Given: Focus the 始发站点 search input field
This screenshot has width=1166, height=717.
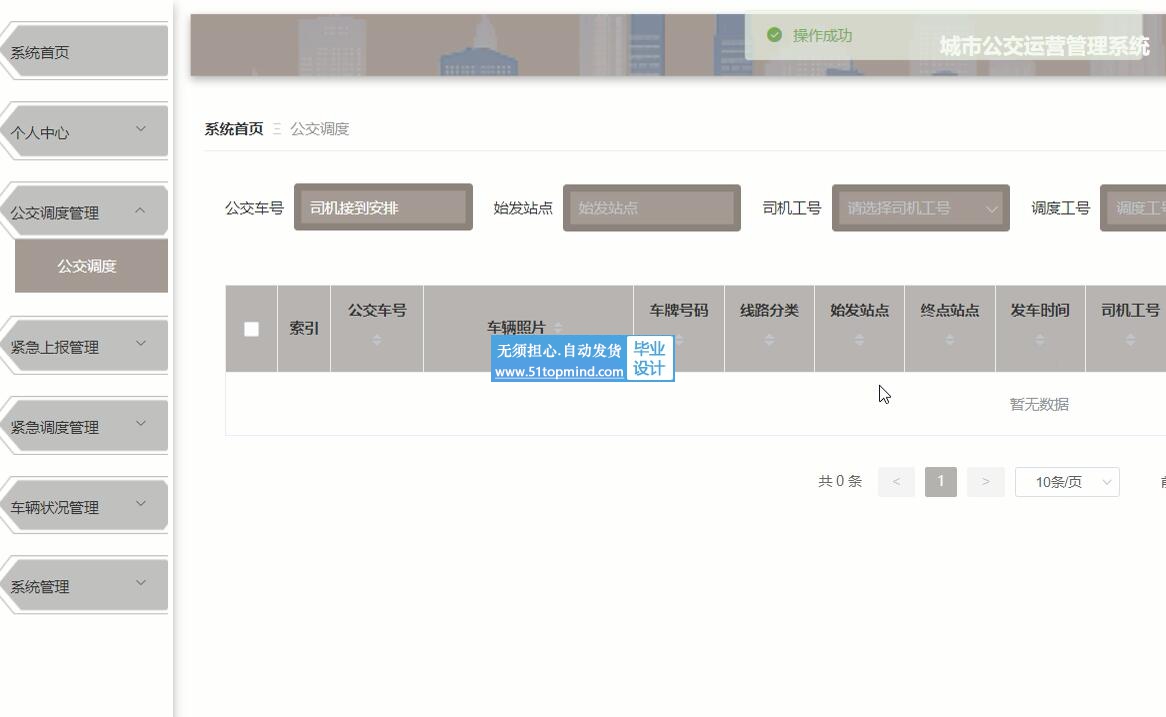Looking at the screenshot, I should click(651, 208).
